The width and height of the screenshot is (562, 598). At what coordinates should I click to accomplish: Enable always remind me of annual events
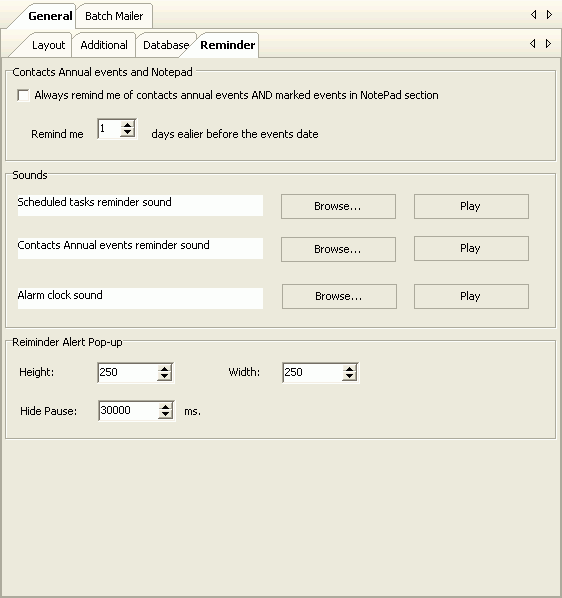tap(23, 95)
